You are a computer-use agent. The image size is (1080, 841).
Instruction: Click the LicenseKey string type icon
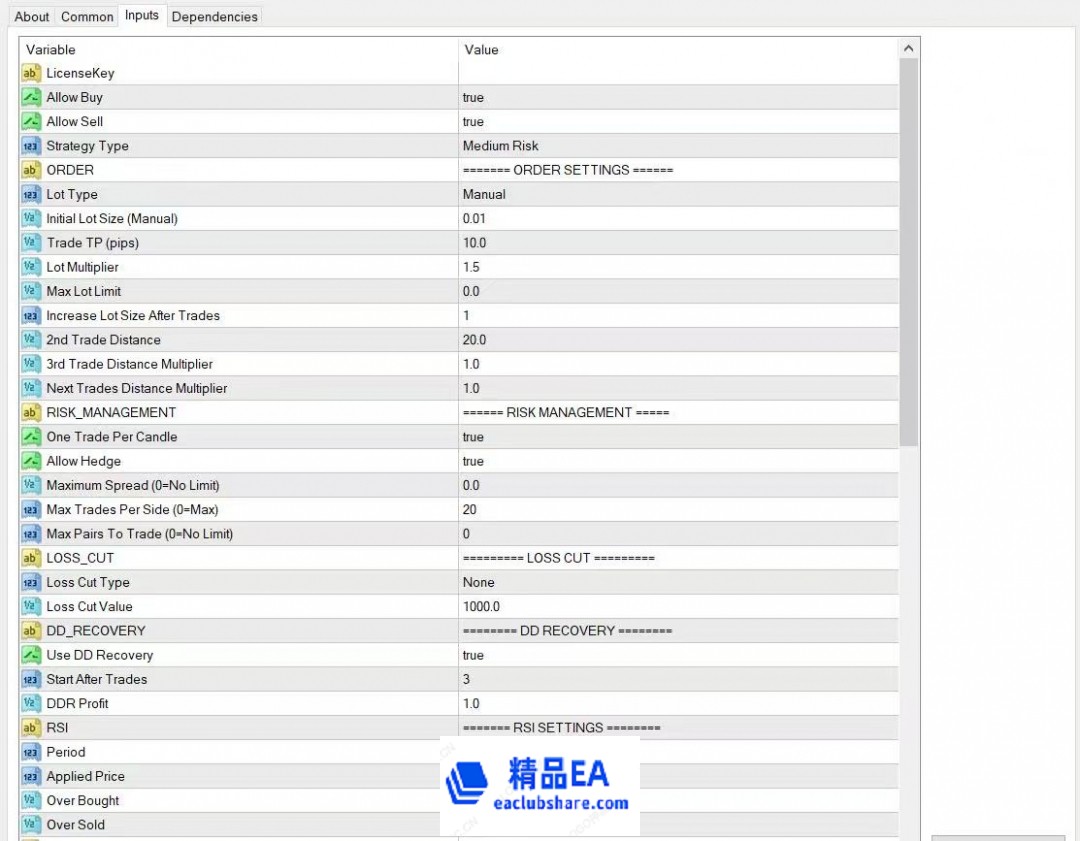[31, 73]
